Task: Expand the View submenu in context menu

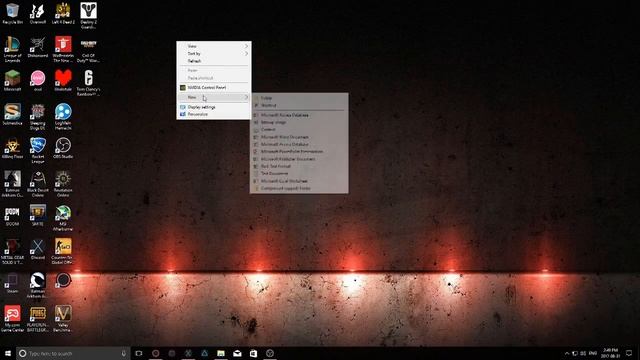Action: point(214,46)
